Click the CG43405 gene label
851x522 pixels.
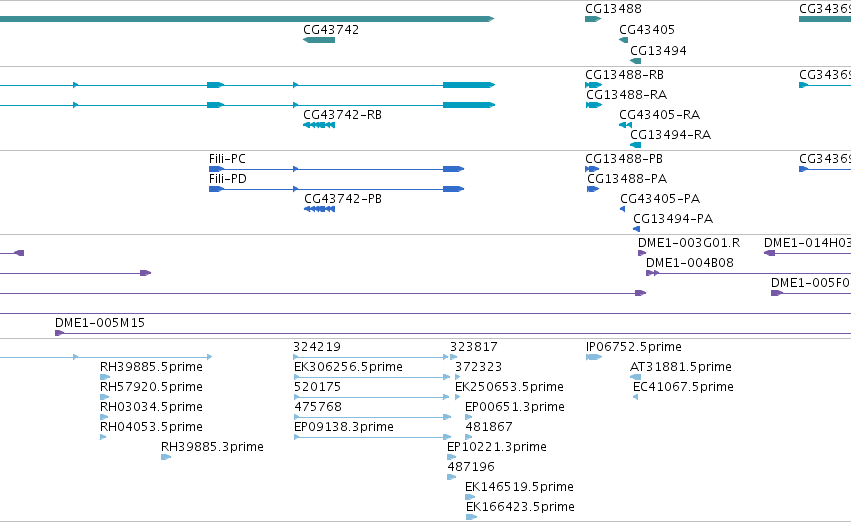coord(647,30)
